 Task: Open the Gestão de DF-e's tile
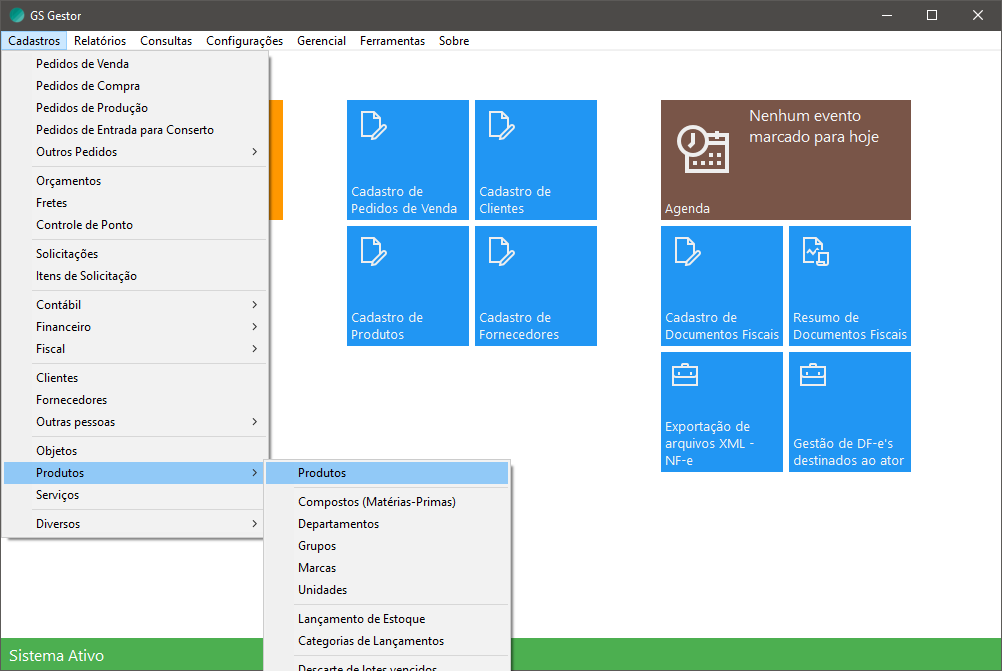849,412
